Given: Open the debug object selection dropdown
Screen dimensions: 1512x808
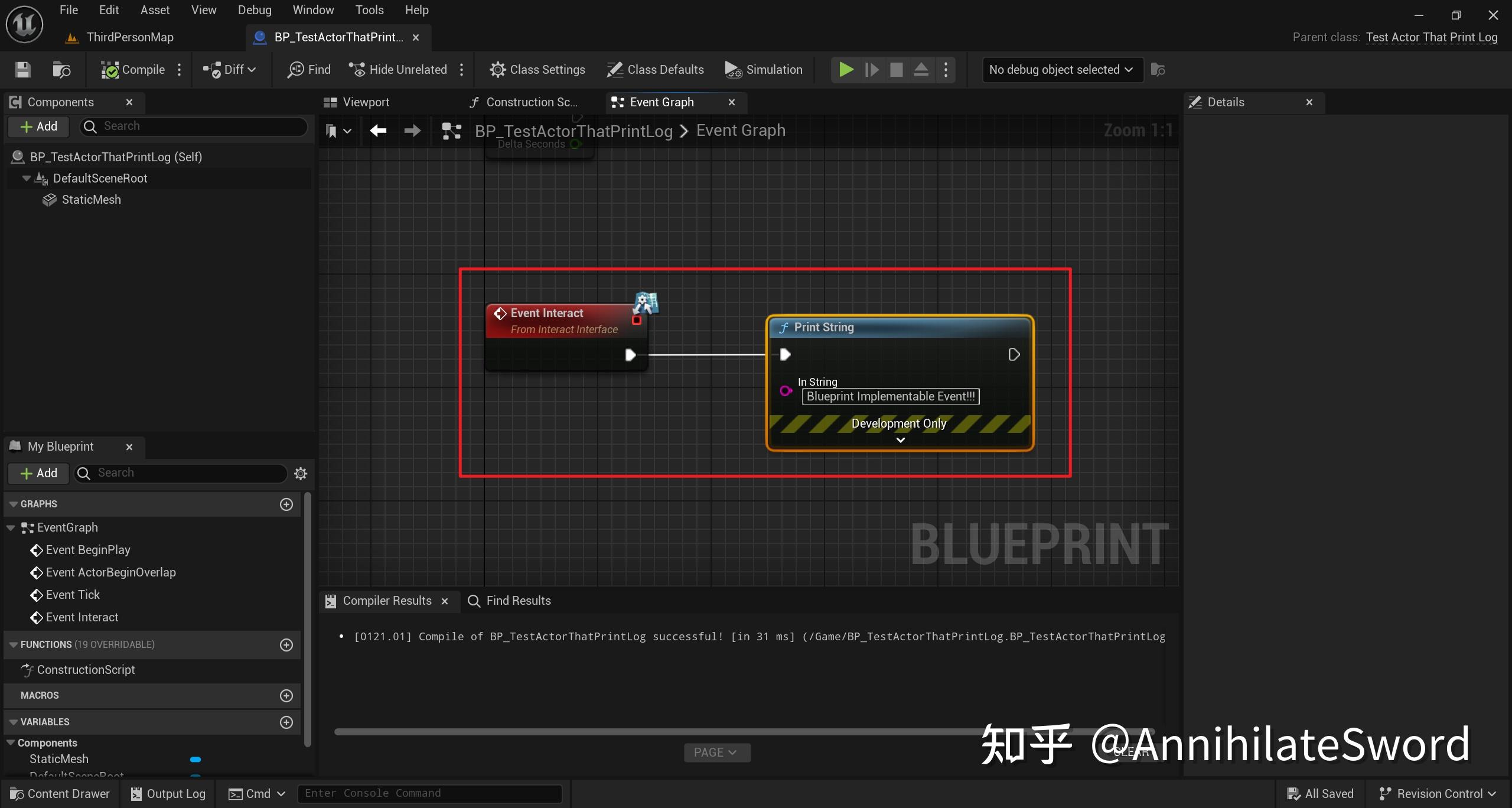Looking at the screenshot, I should pos(1061,70).
